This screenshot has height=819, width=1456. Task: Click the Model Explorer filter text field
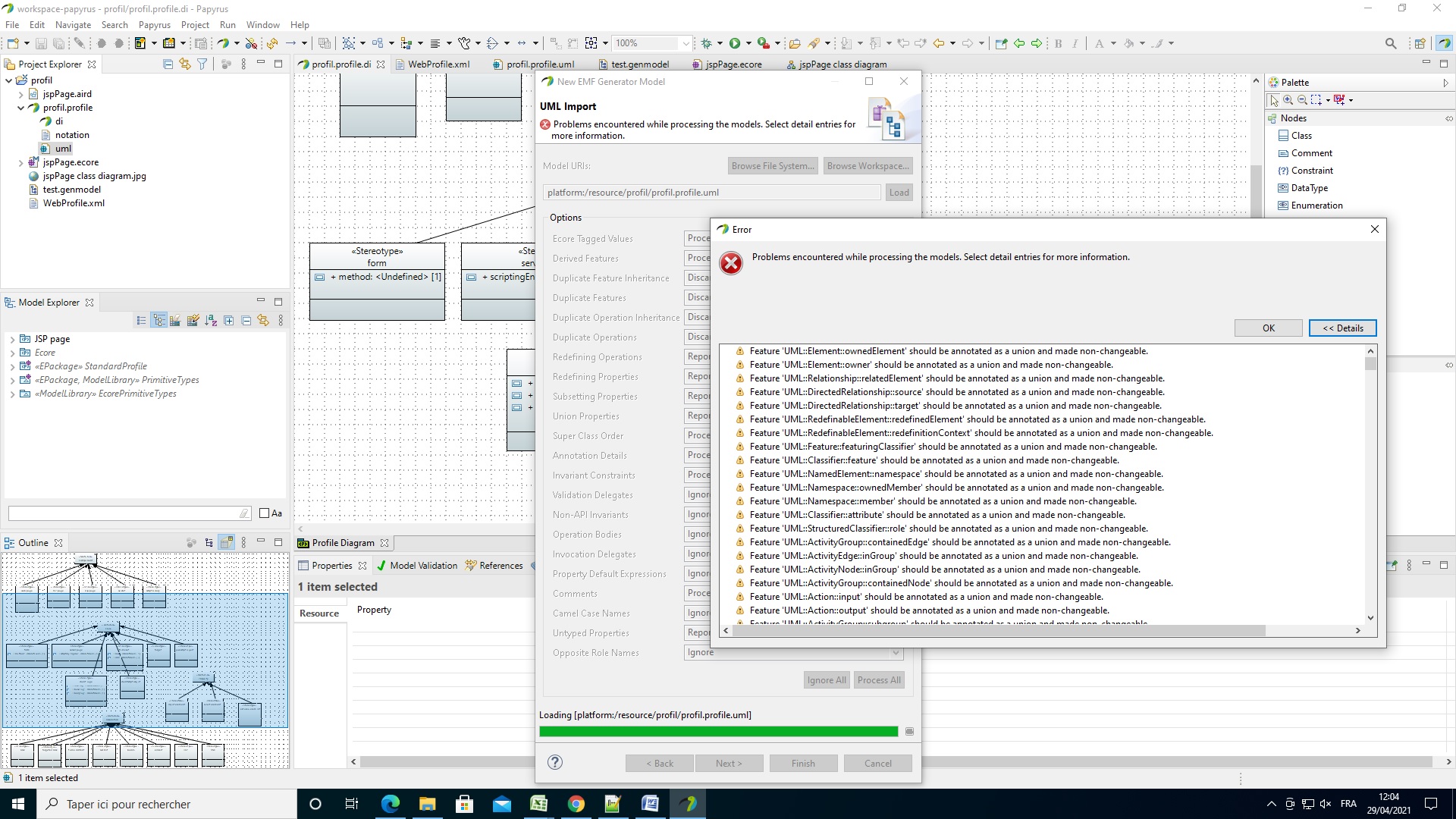coord(129,513)
